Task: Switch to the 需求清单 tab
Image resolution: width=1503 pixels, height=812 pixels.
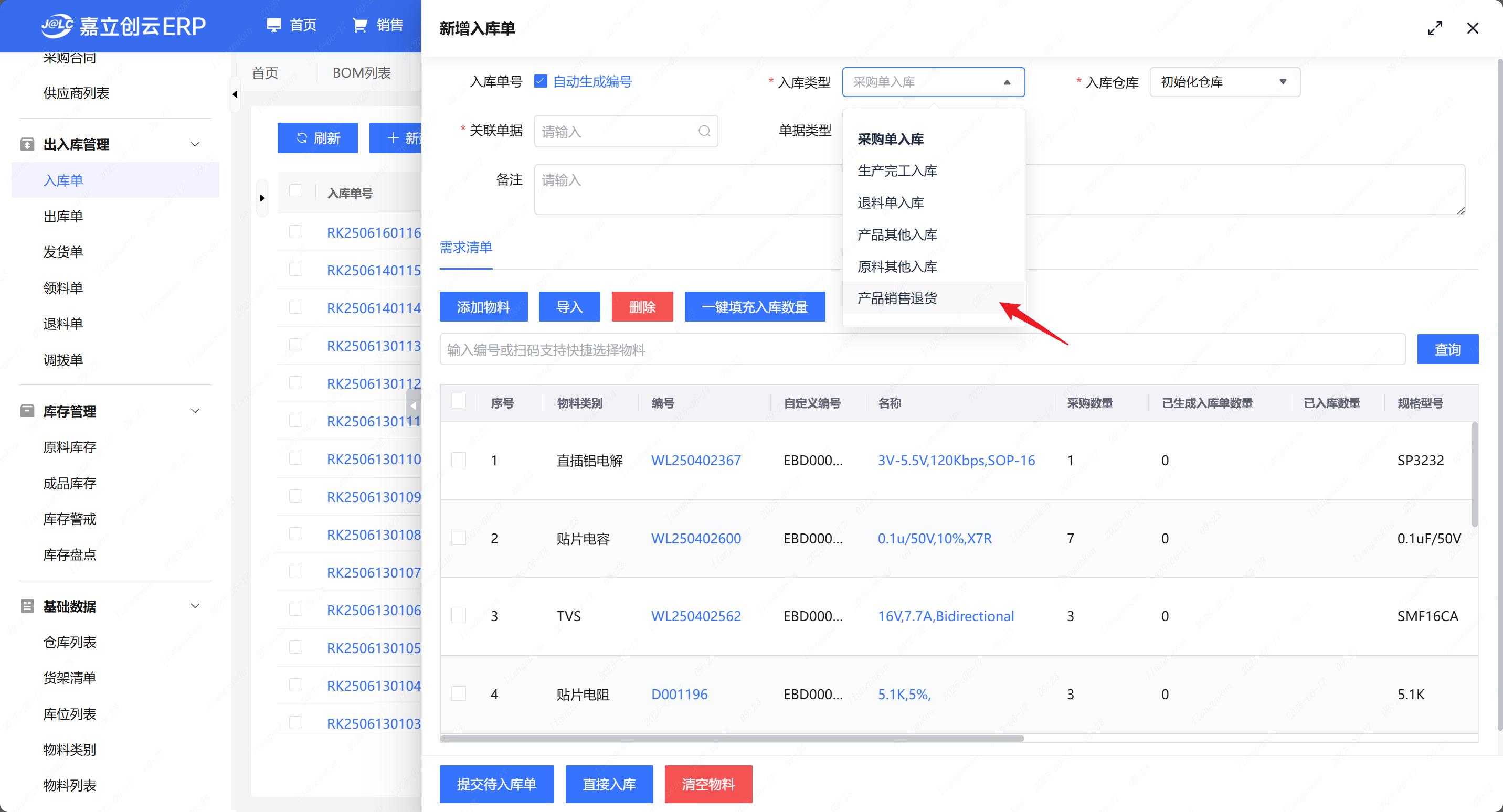Action: [465, 248]
